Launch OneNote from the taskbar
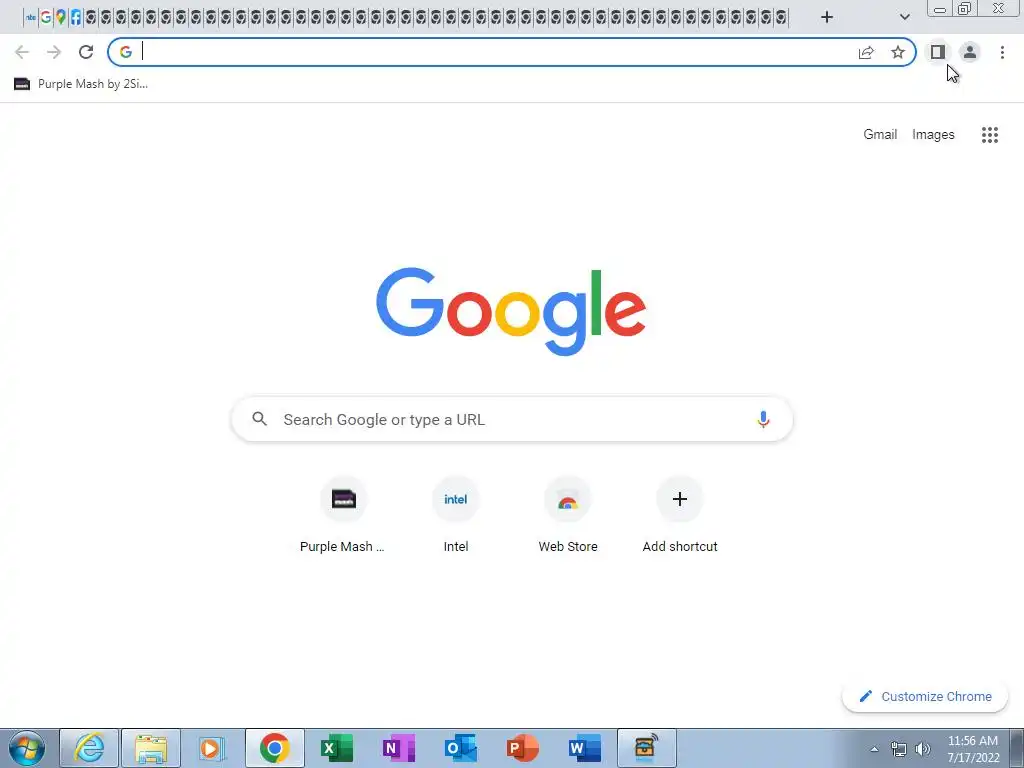Viewport: 1024px width, 768px height. [398, 748]
